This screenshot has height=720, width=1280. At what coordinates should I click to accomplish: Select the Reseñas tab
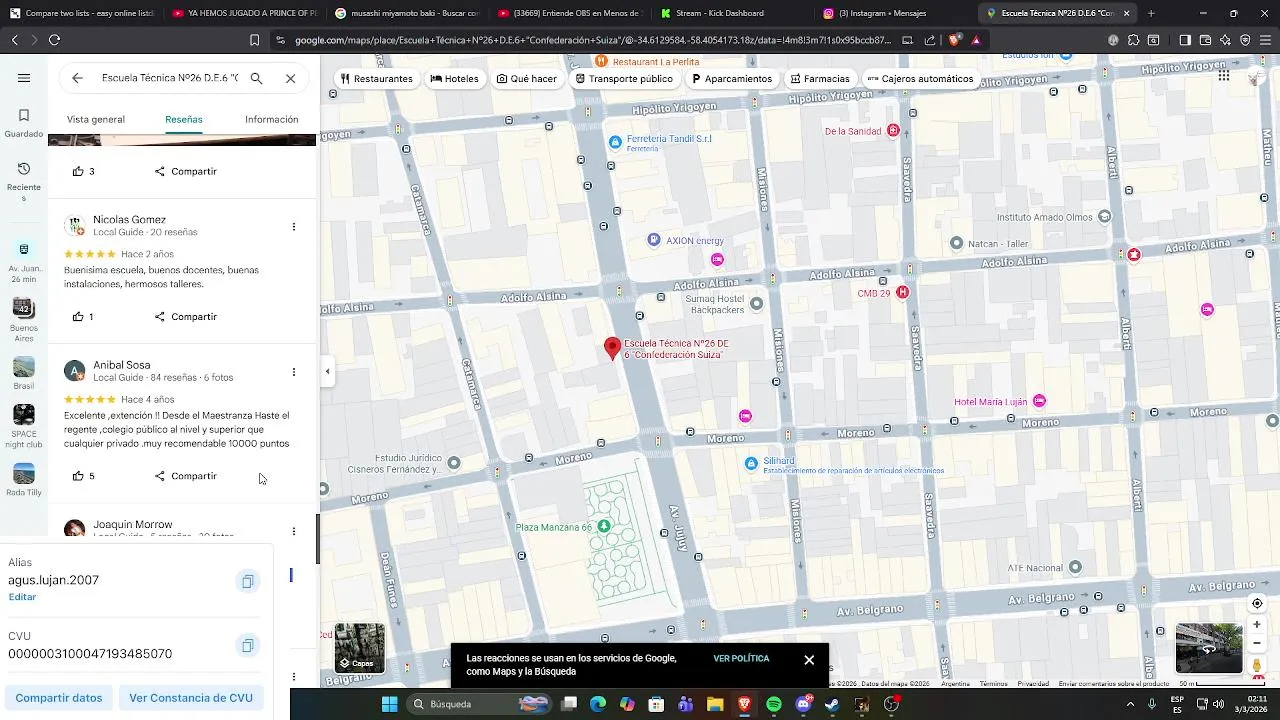[x=184, y=119]
